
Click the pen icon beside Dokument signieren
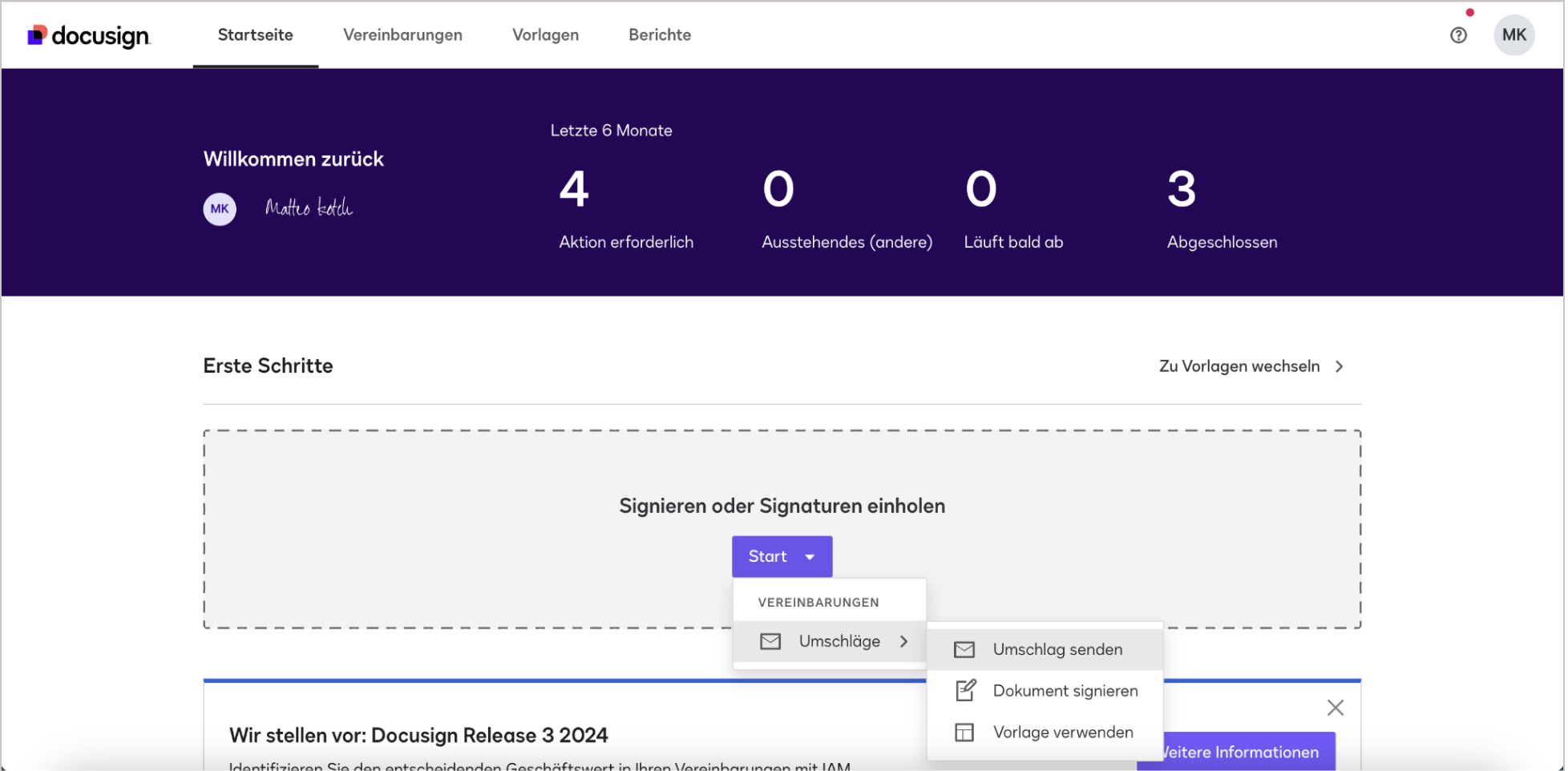pos(965,690)
